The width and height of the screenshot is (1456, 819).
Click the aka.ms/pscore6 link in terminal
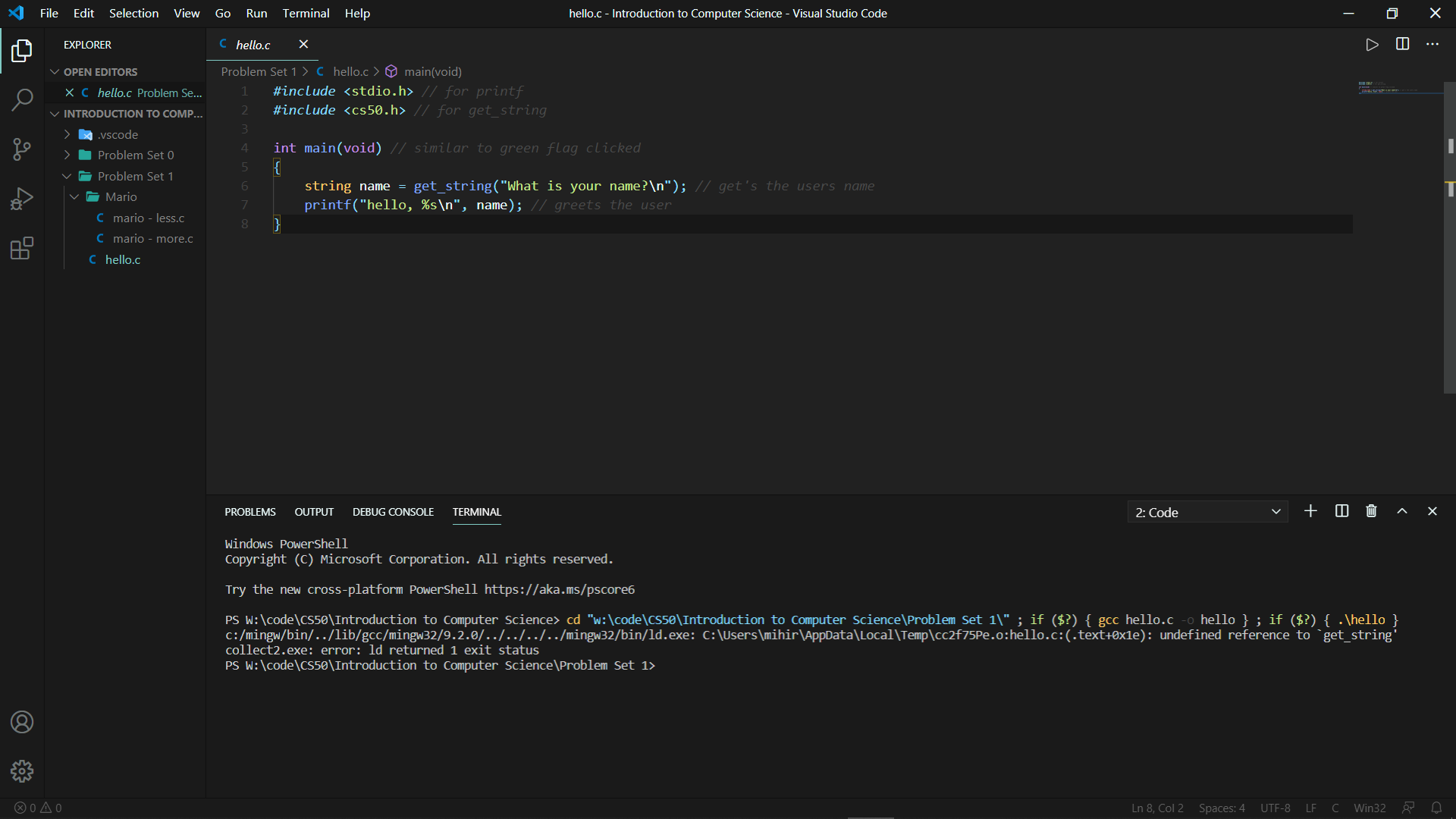pos(560,589)
